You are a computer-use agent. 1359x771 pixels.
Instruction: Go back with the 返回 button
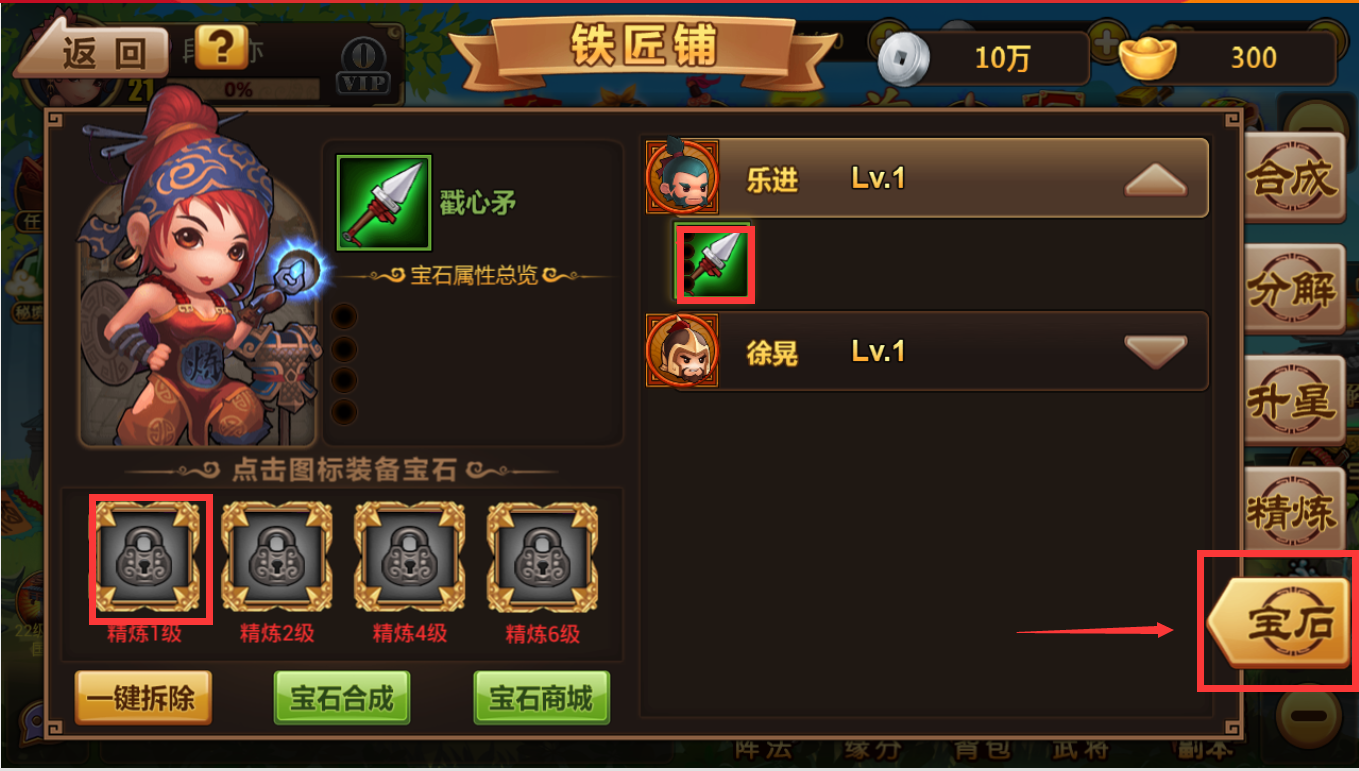pos(93,50)
